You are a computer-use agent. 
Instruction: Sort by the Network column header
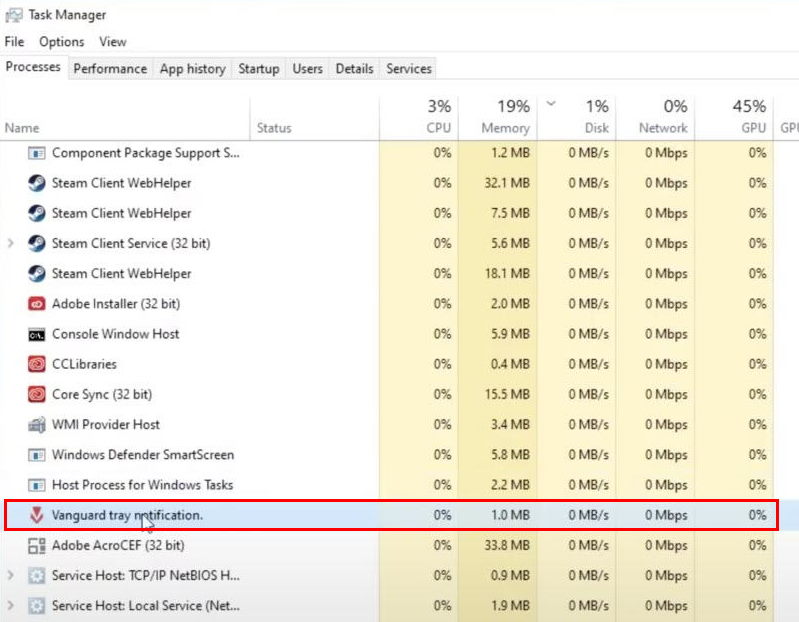655,118
